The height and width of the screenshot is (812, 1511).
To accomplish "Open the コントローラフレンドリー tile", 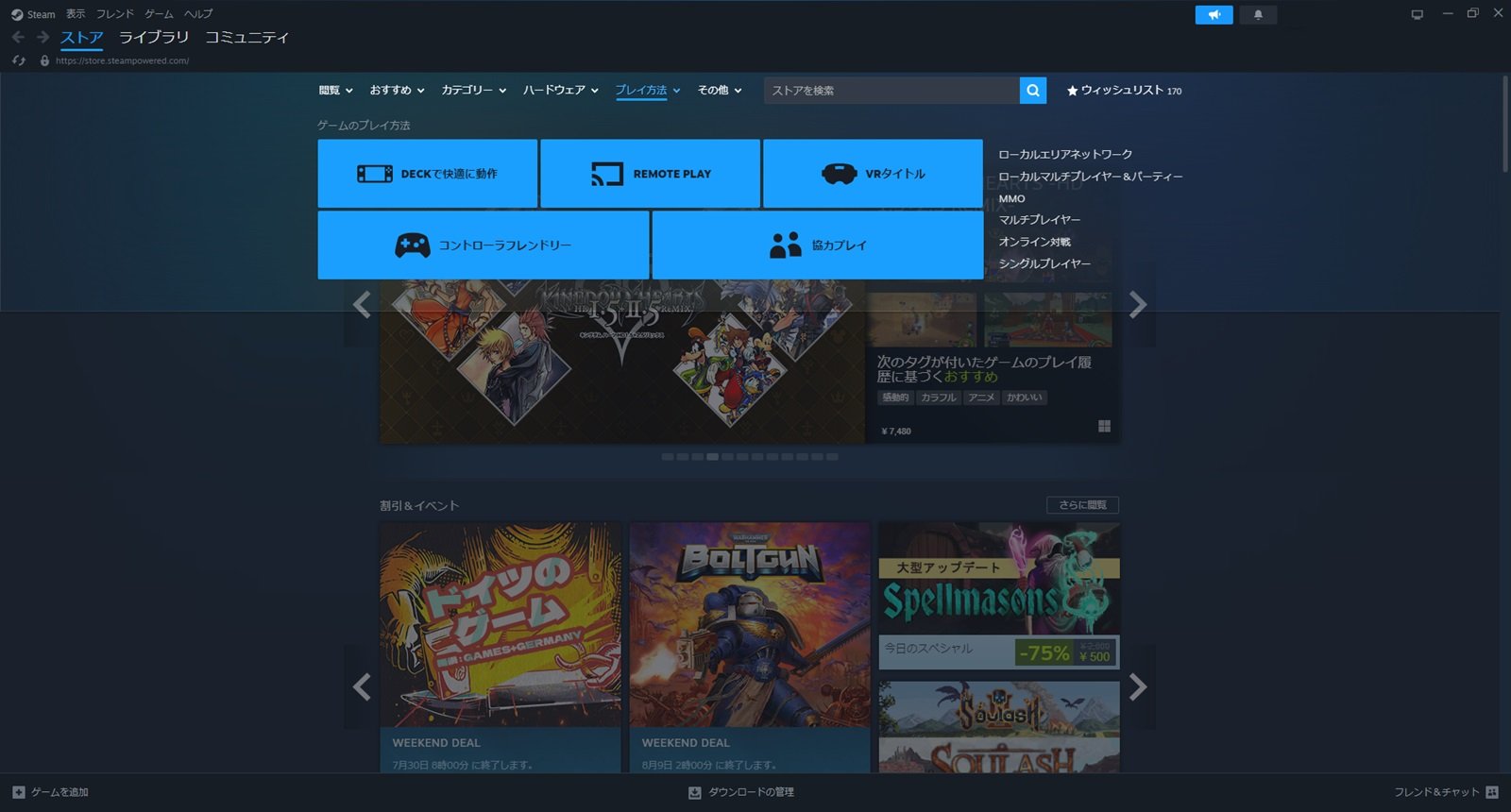I will tap(484, 245).
